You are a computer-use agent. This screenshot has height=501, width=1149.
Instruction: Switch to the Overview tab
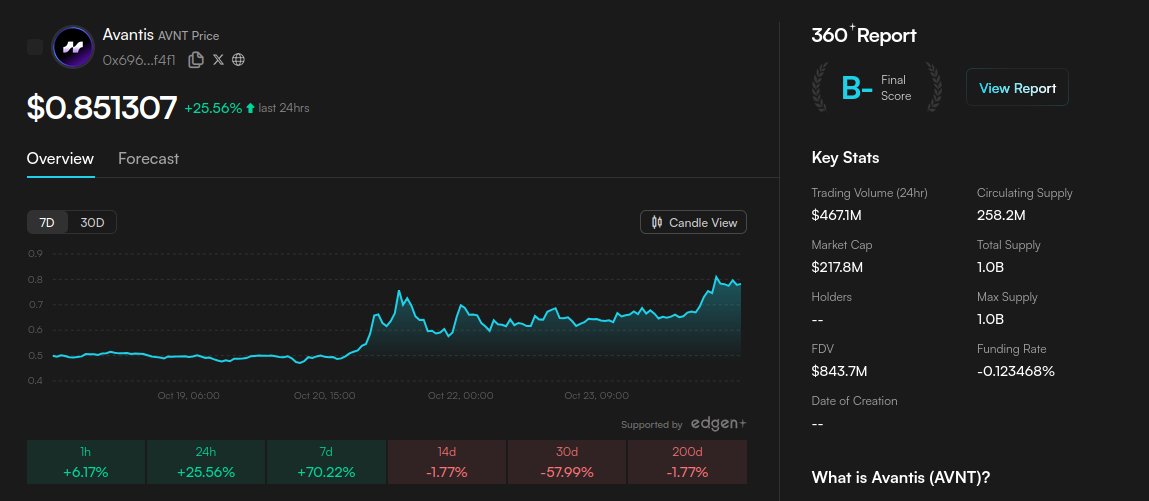[60, 158]
